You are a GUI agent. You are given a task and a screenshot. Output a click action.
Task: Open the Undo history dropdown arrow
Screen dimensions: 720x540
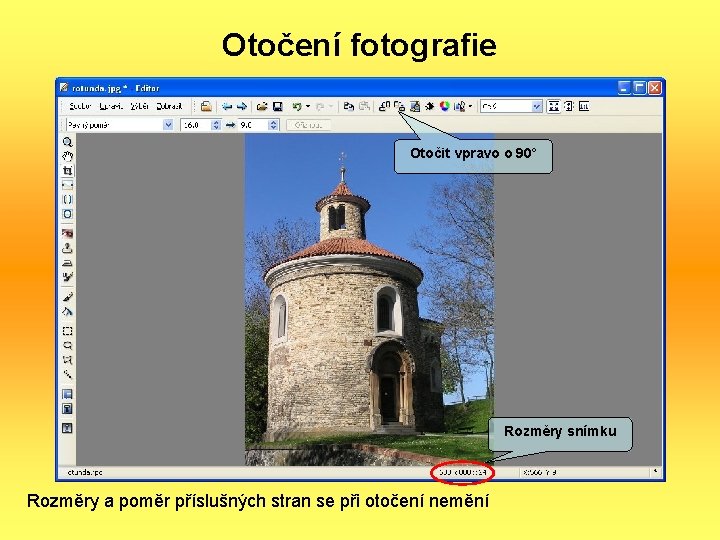(308, 107)
